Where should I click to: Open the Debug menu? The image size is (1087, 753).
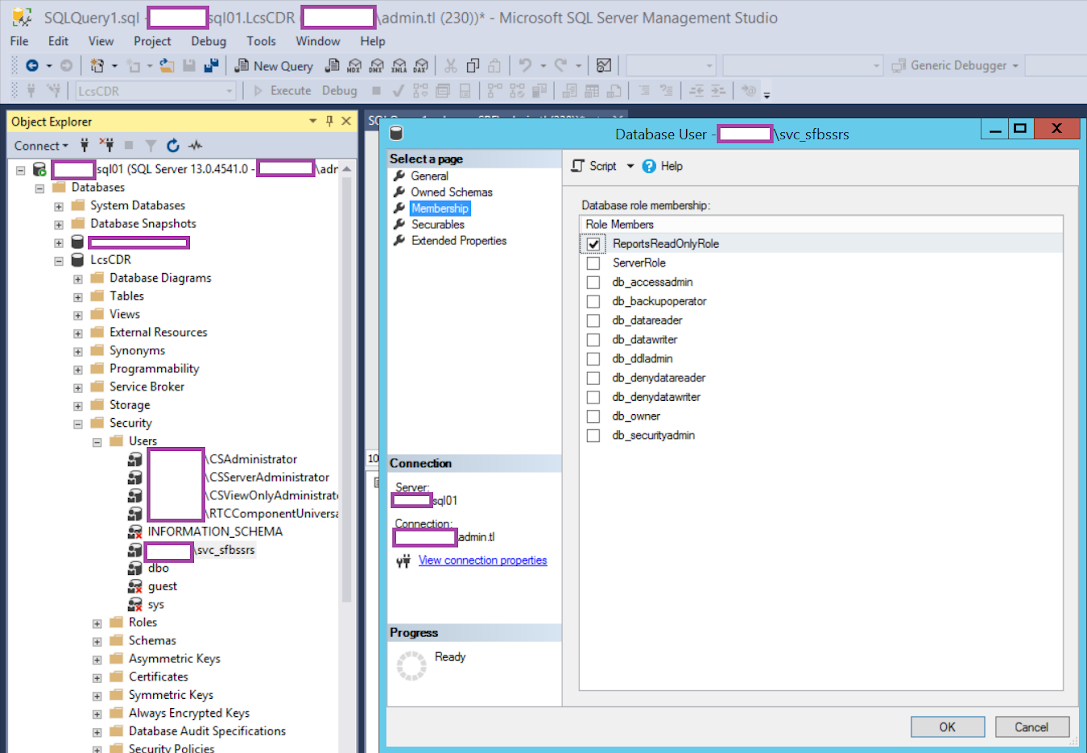click(x=209, y=42)
